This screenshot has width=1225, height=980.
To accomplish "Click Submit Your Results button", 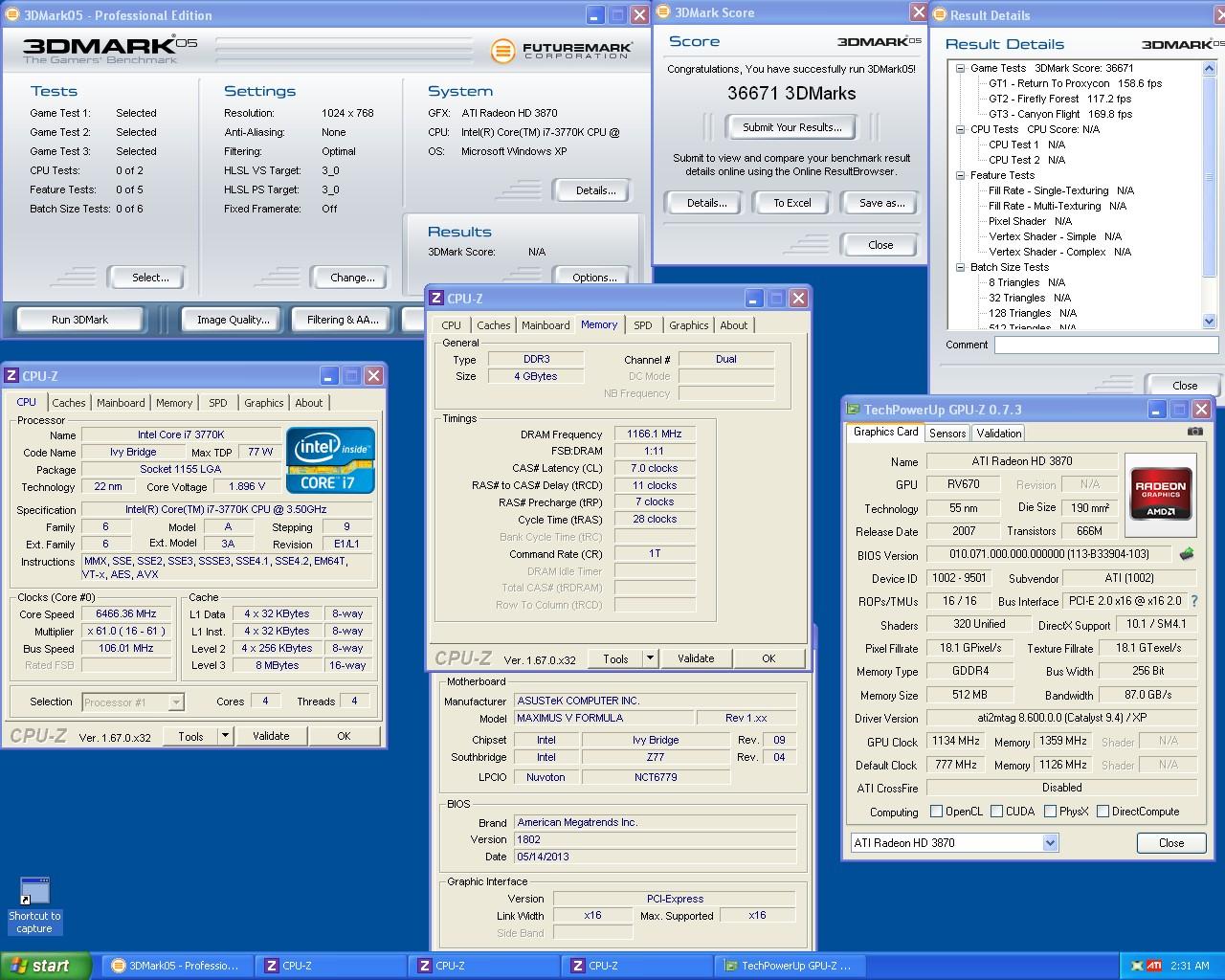I will point(791,127).
